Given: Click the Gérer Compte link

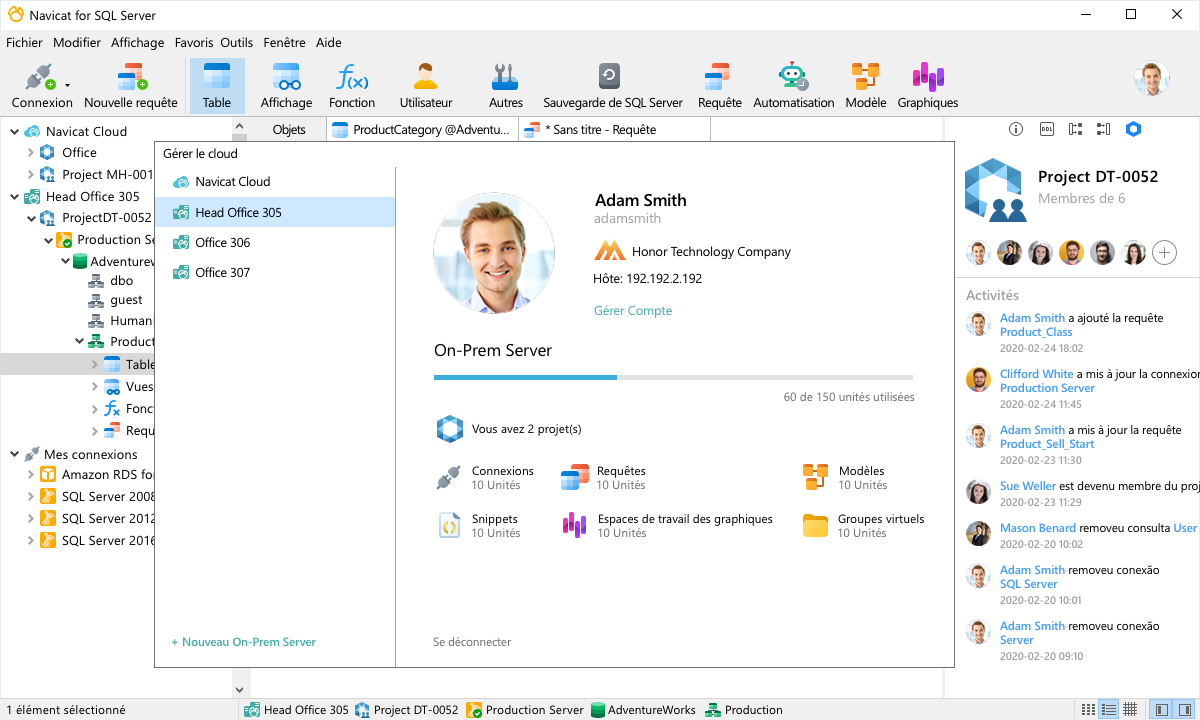Looking at the screenshot, I should pyautogui.click(x=633, y=311).
